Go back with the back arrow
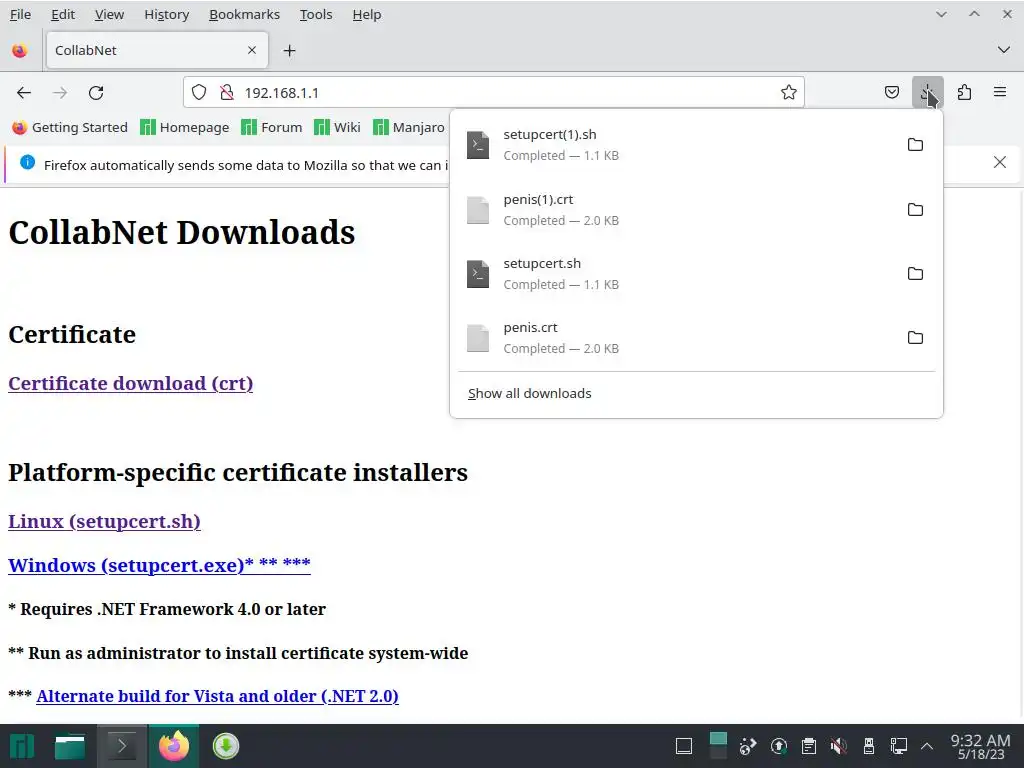Image resolution: width=1024 pixels, height=768 pixels. point(24,93)
